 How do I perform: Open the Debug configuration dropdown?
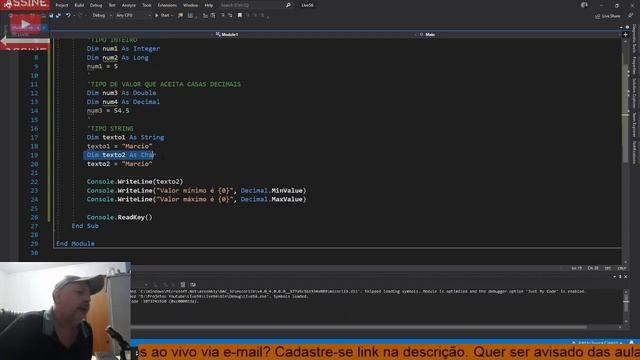102,16
